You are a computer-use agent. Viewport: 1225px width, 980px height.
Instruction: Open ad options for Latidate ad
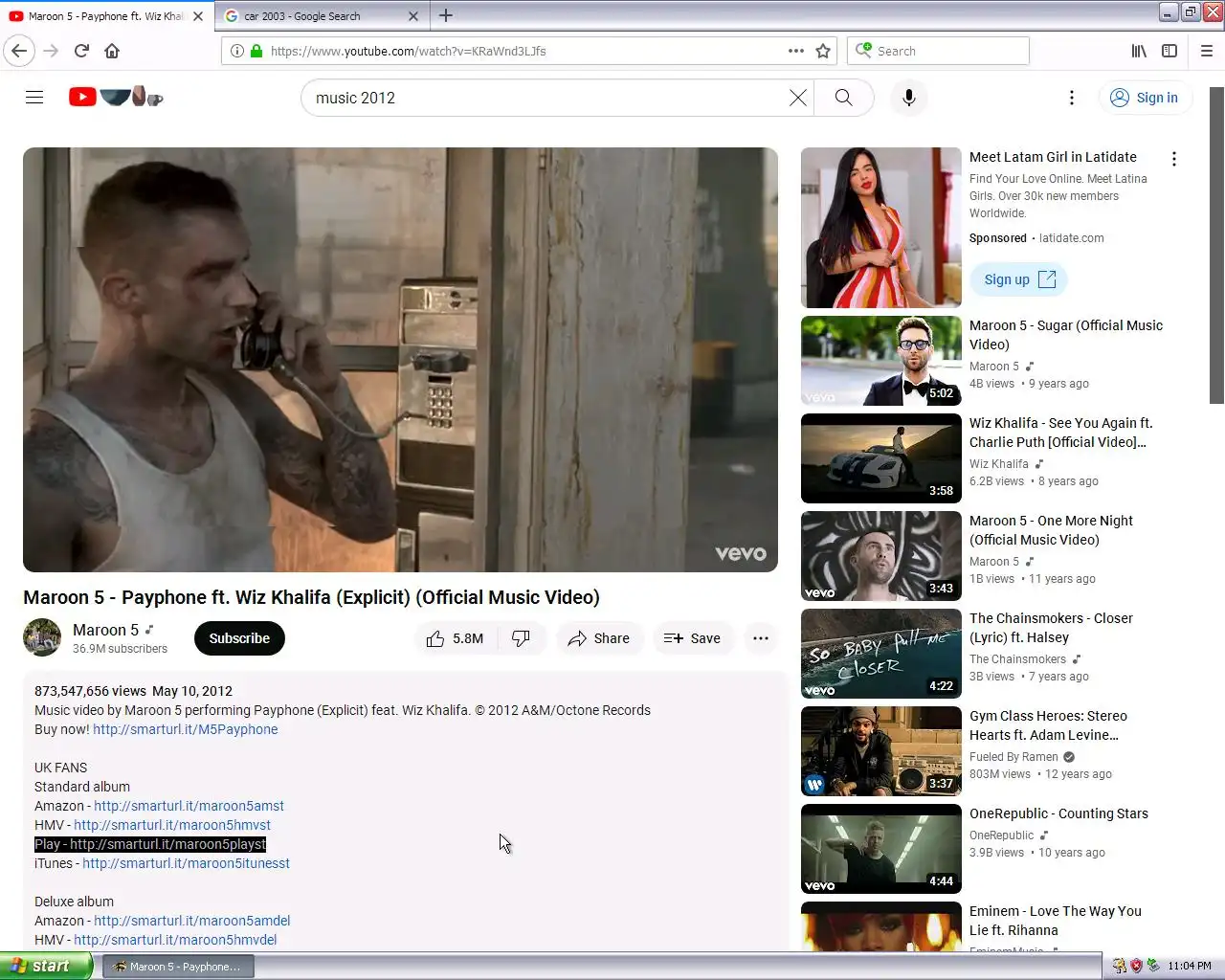tap(1174, 159)
